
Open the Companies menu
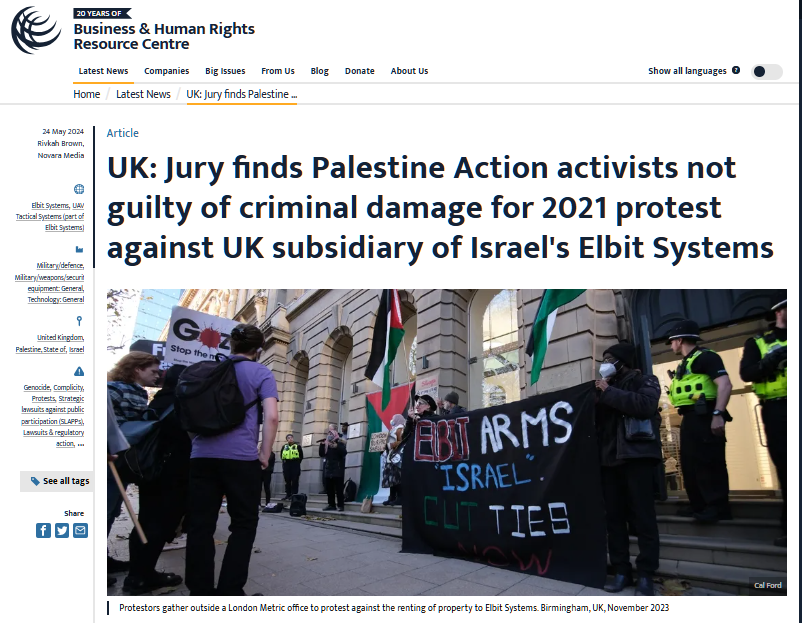pyautogui.click(x=166, y=71)
